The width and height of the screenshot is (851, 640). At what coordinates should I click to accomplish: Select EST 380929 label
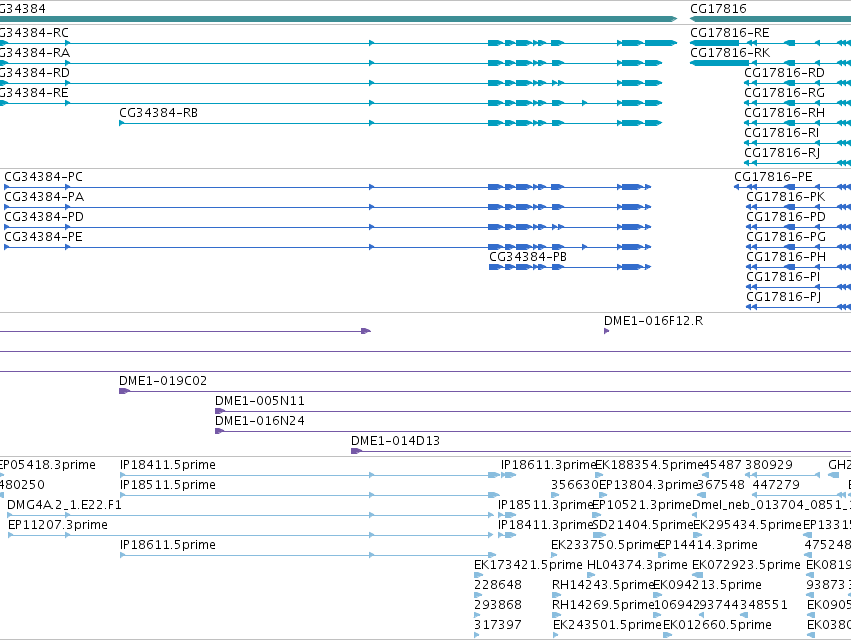[769, 465]
